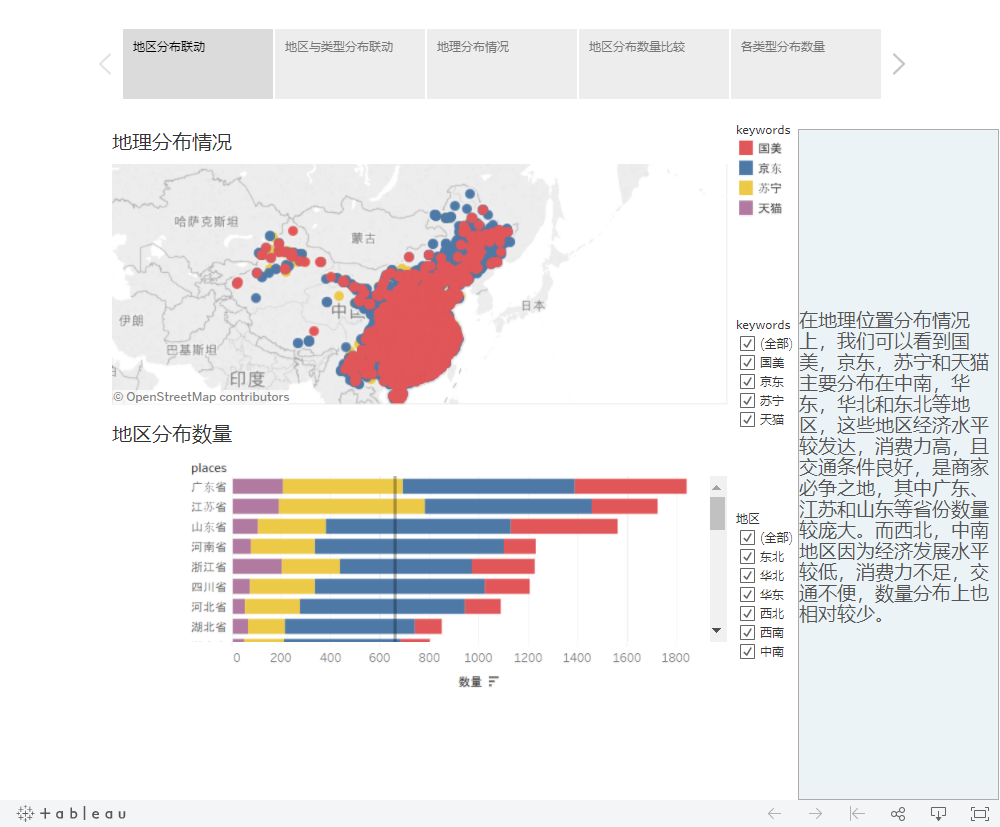This screenshot has height=827, width=1000.
Task: Click the redo arrow in footer toolbar
Action: point(816,814)
